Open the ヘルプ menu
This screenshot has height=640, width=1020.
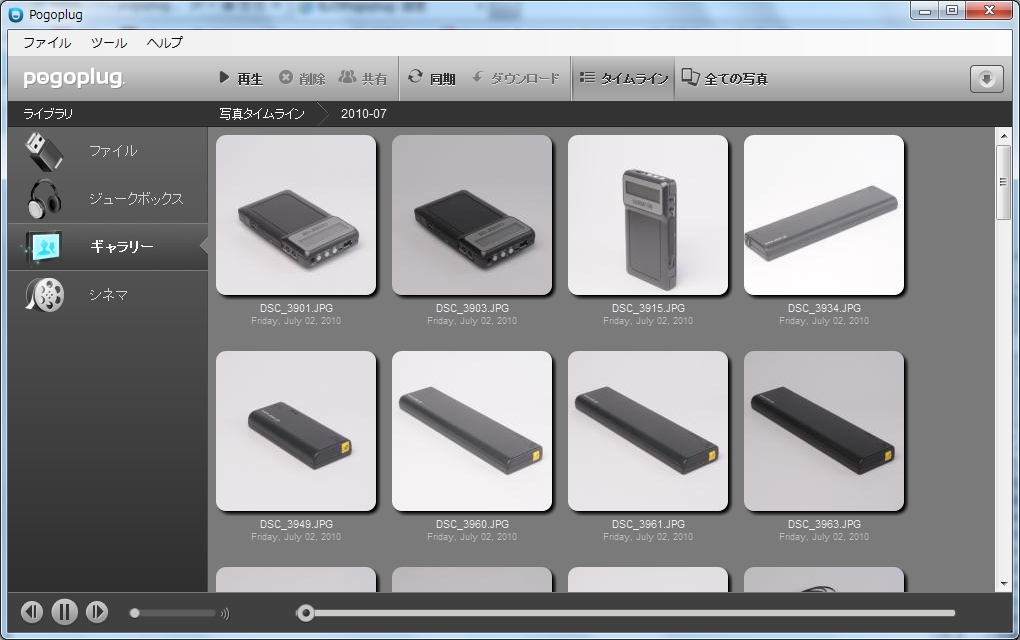point(165,43)
